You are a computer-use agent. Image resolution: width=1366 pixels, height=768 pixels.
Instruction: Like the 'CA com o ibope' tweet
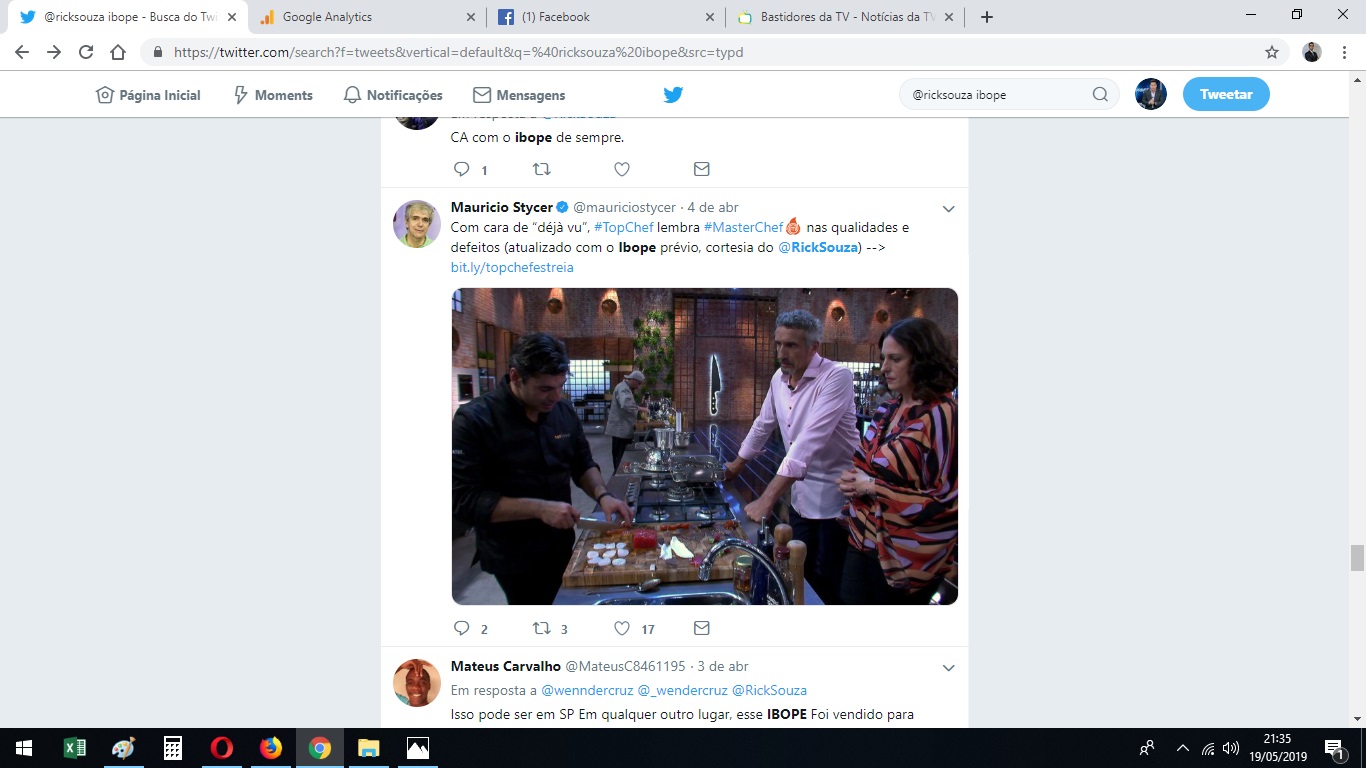(x=622, y=170)
